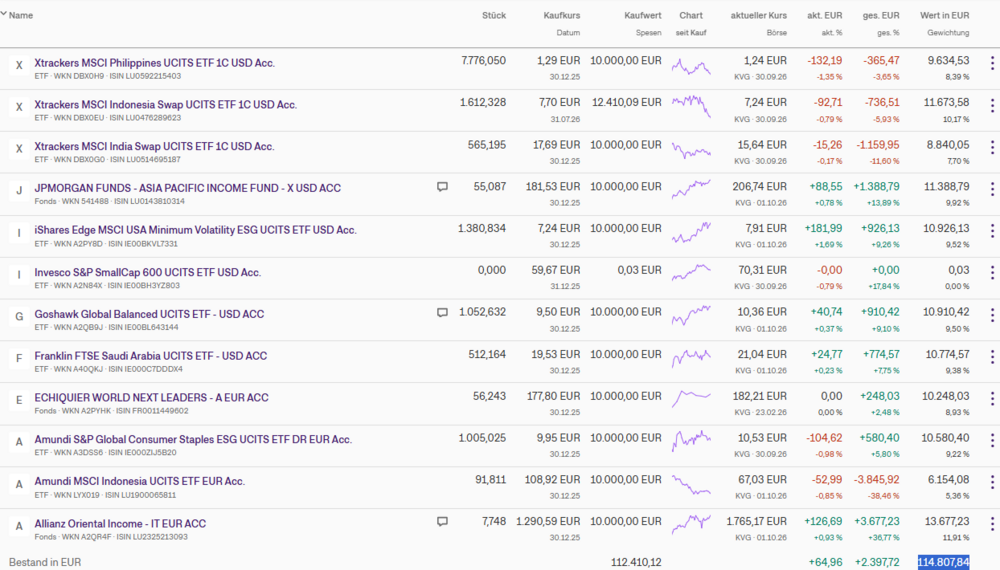Open the three-dot menu for Amundi S&P Global Consumer Staples
This screenshot has width=1000, height=570.
coord(992,441)
